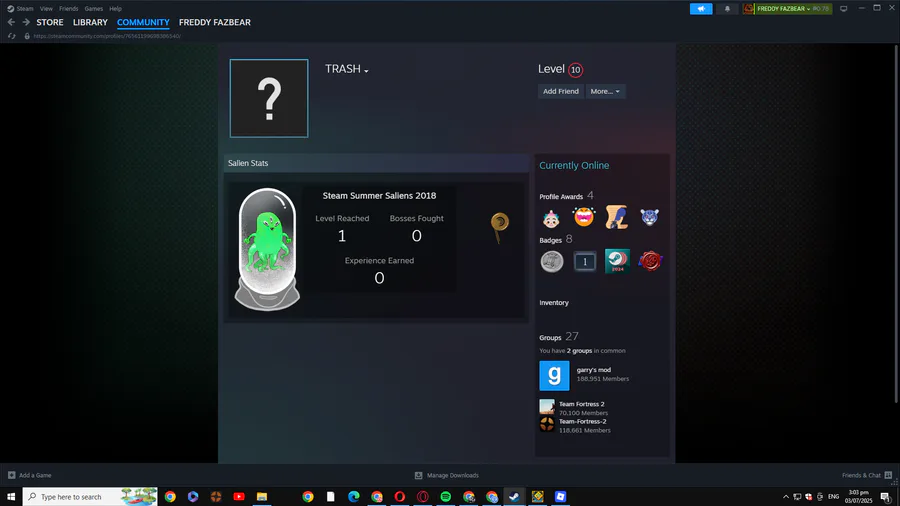Click the scroll and quill profile award
900x506 pixels.
coord(616,217)
